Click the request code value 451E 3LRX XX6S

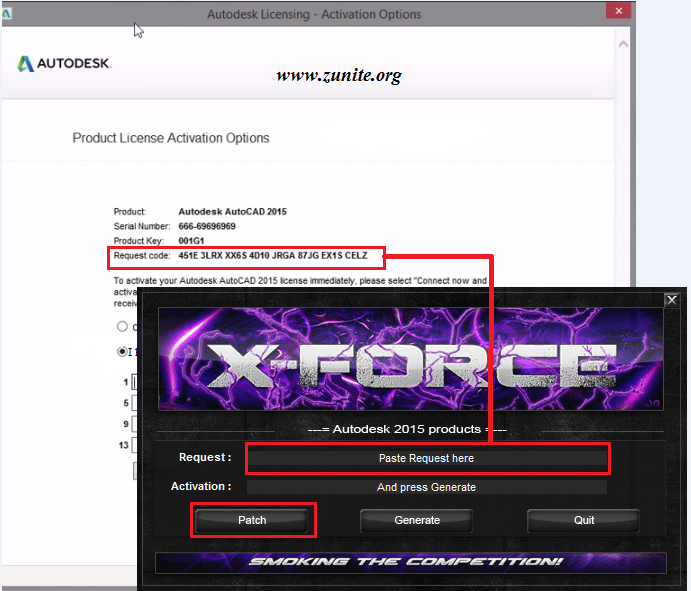click(273, 256)
